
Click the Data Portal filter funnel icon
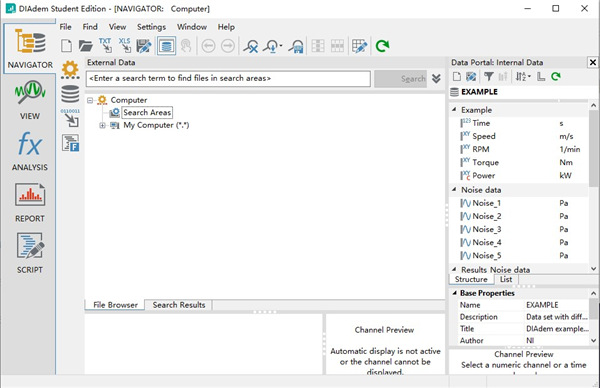tap(488, 77)
